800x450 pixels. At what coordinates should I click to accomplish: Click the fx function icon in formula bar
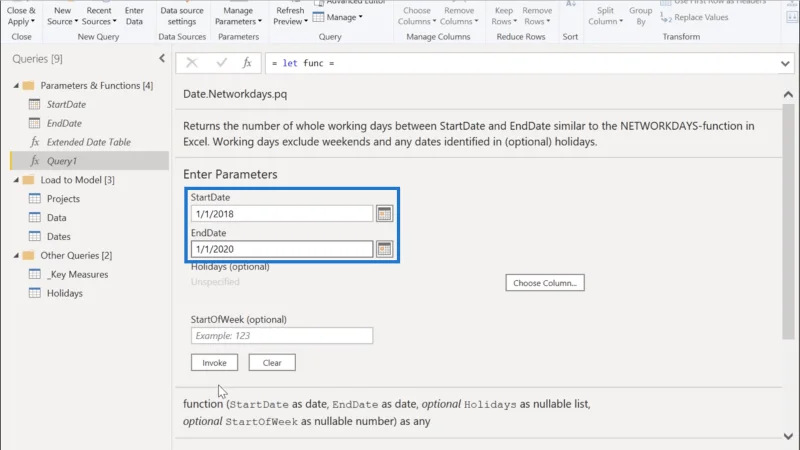tap(247, 63)
